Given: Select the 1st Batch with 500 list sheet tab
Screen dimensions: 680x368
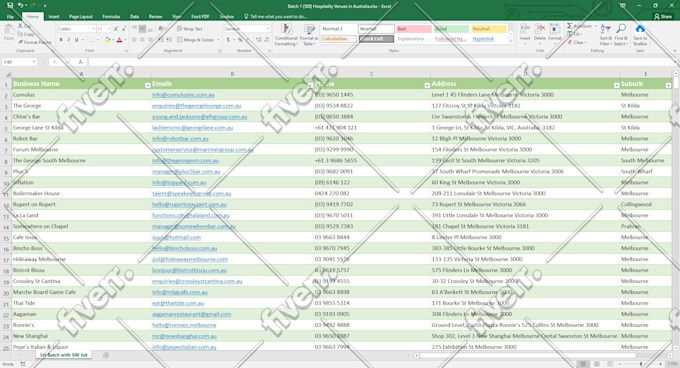Looking at the screenshot, I should pyautogui.click(x=64, y=355).
